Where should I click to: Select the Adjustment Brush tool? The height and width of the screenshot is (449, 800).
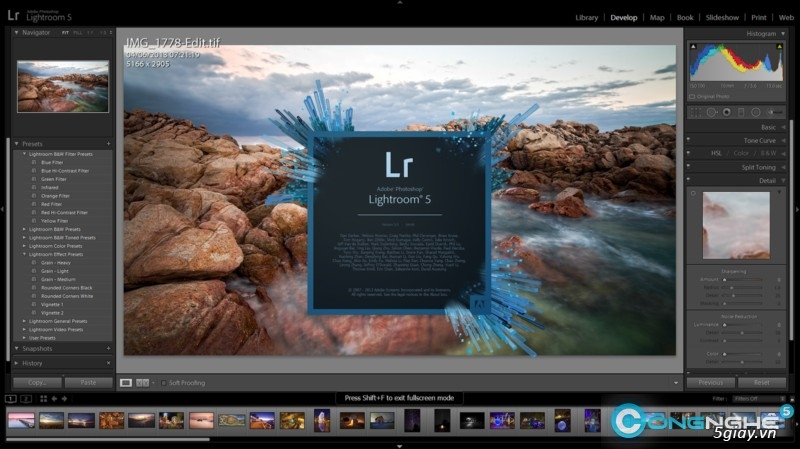tap(775, 112)
